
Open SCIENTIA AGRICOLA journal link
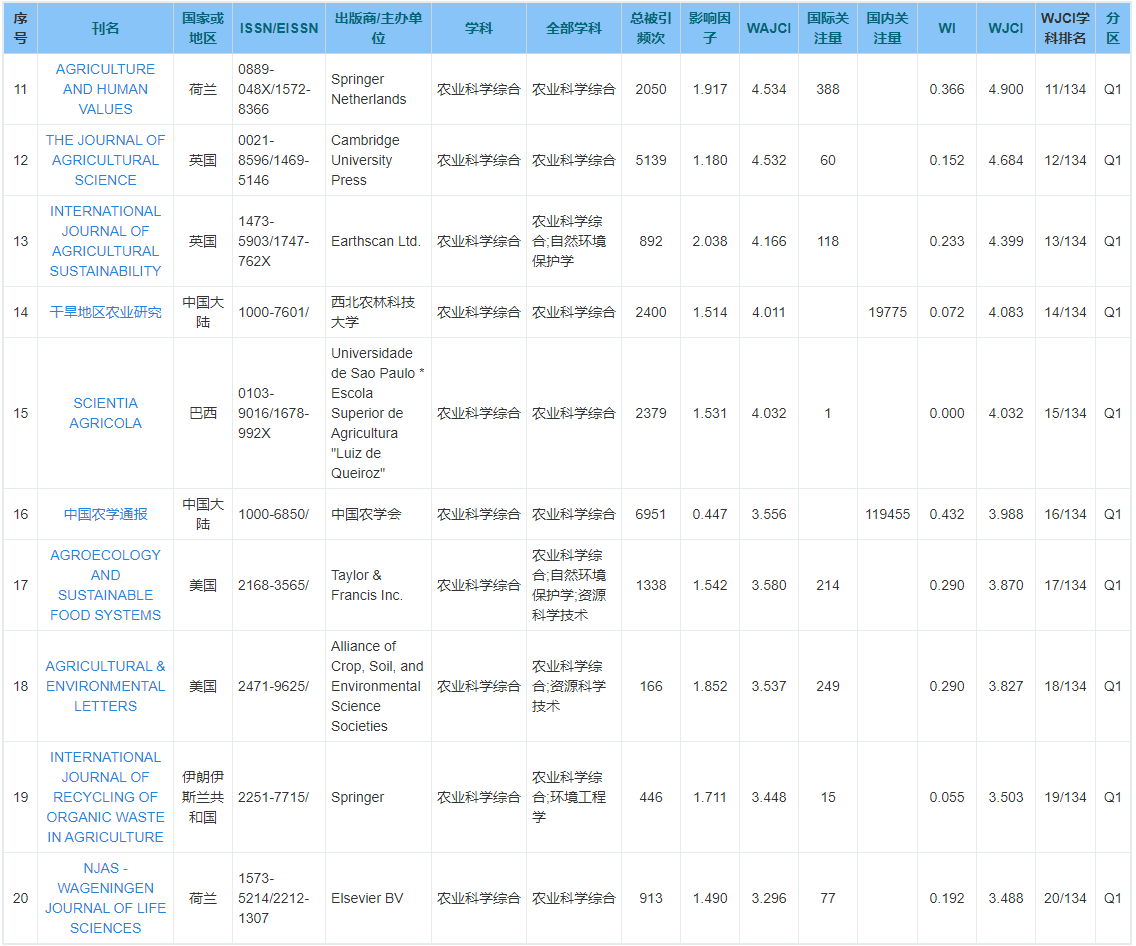[105, 413]
